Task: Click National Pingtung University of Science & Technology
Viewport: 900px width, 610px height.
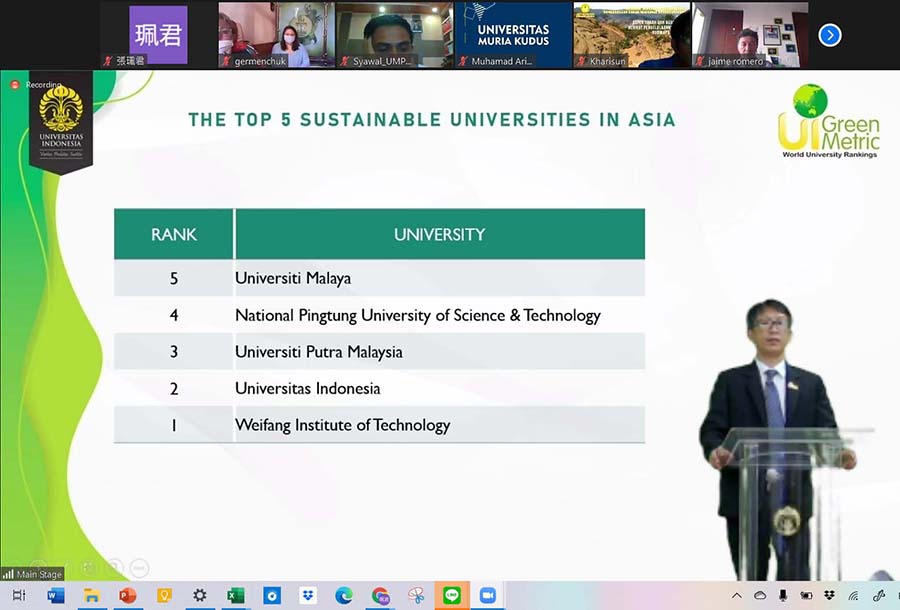Action: point(418,315)
